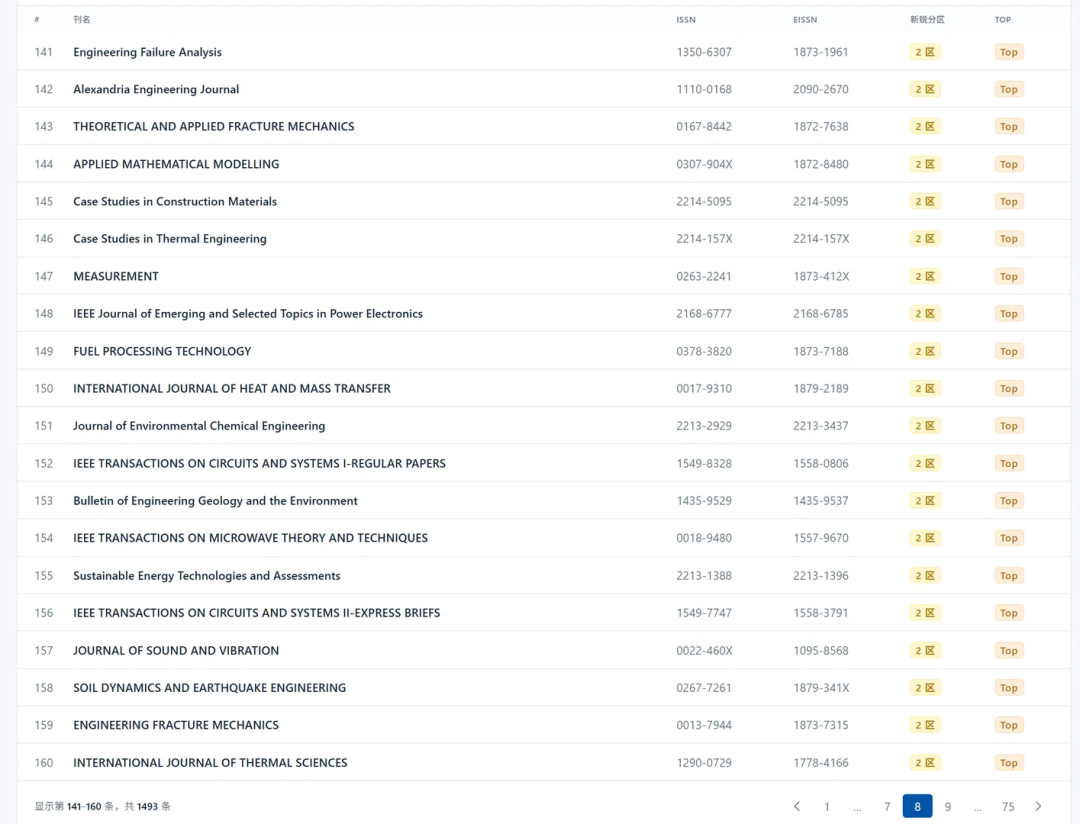Open Sustainable Energy Technologies and Assessments
This screenshot has height=824, width=1080.
pos(207,576)
